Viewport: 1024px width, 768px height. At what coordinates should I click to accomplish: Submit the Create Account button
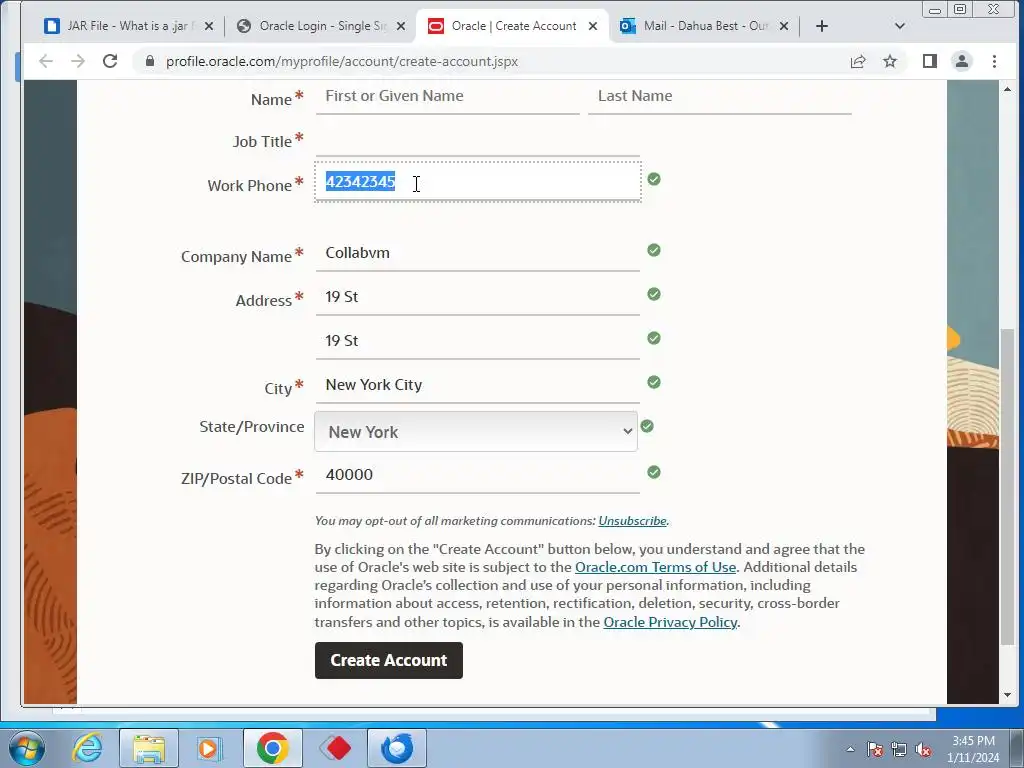(389, 660)
